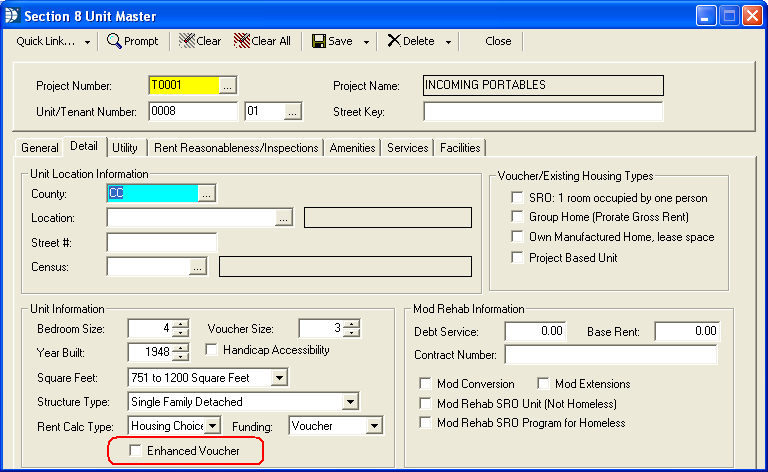Expand the Delete dropdown arrow
The width and height of the screenshot is (768, 472).
[x=448, y=42]
